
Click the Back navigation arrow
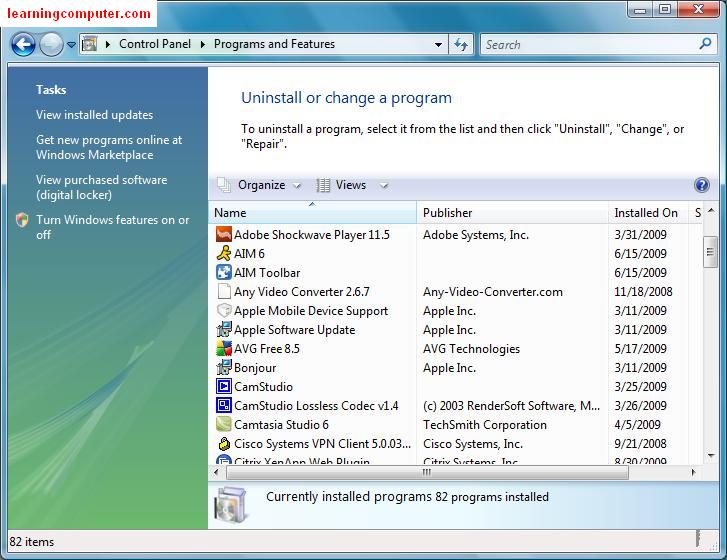point(23,45)
